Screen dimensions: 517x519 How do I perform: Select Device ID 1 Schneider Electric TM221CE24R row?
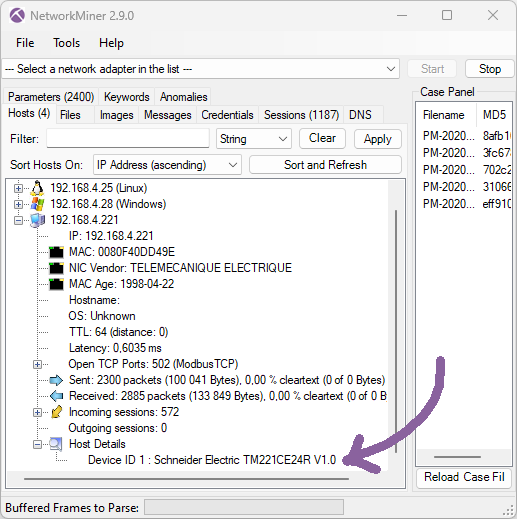[212, 460]
